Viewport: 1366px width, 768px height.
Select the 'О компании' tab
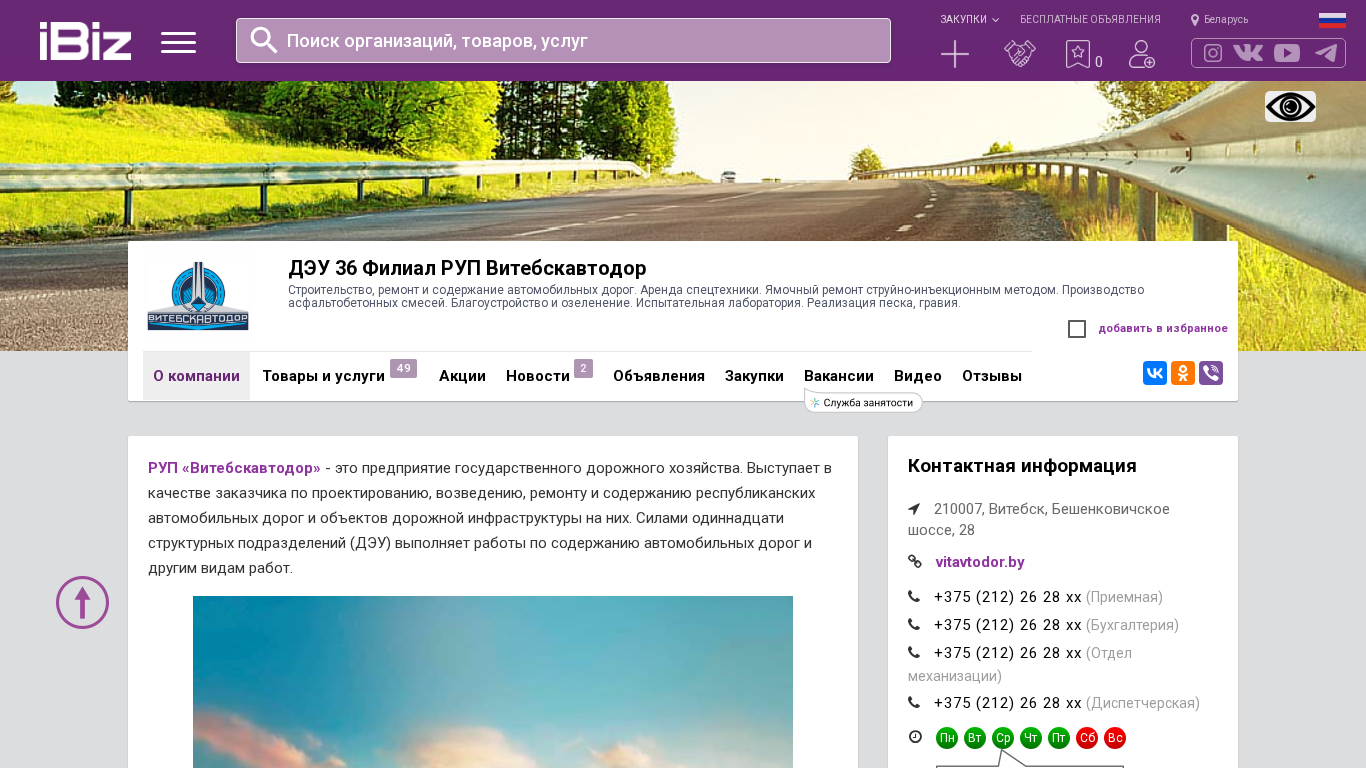[196, 376]
